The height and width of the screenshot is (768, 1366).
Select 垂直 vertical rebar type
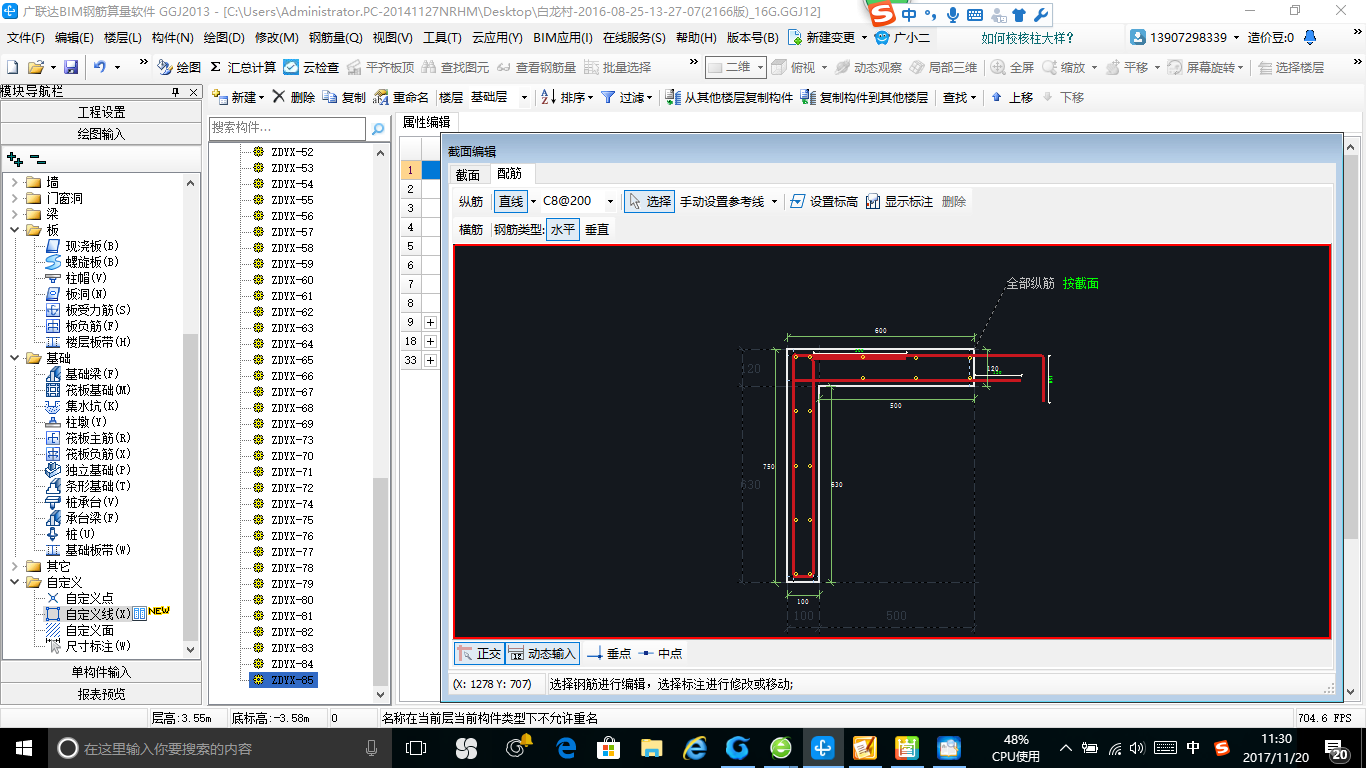pyautogui.click(x=597, y=229)
